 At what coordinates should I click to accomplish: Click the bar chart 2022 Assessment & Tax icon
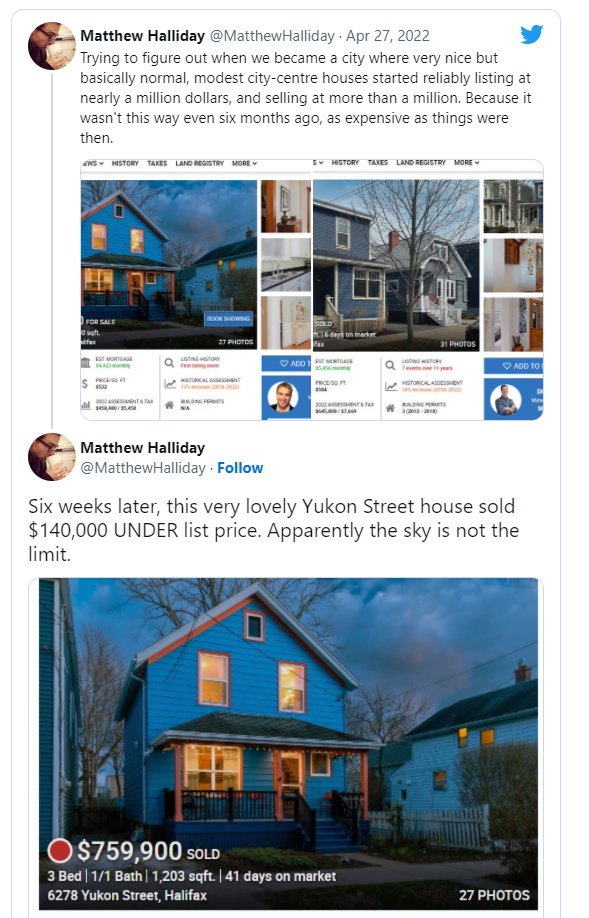85,405
